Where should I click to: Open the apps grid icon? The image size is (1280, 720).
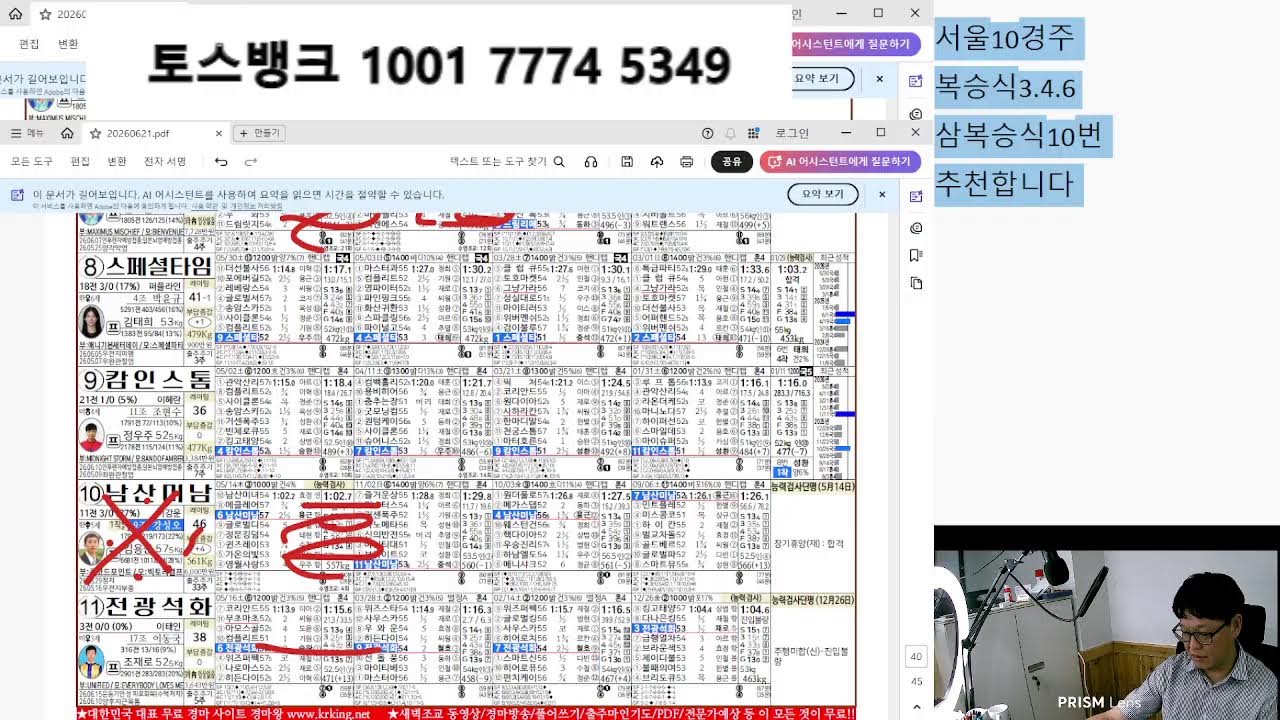click(x=754, y=133)
